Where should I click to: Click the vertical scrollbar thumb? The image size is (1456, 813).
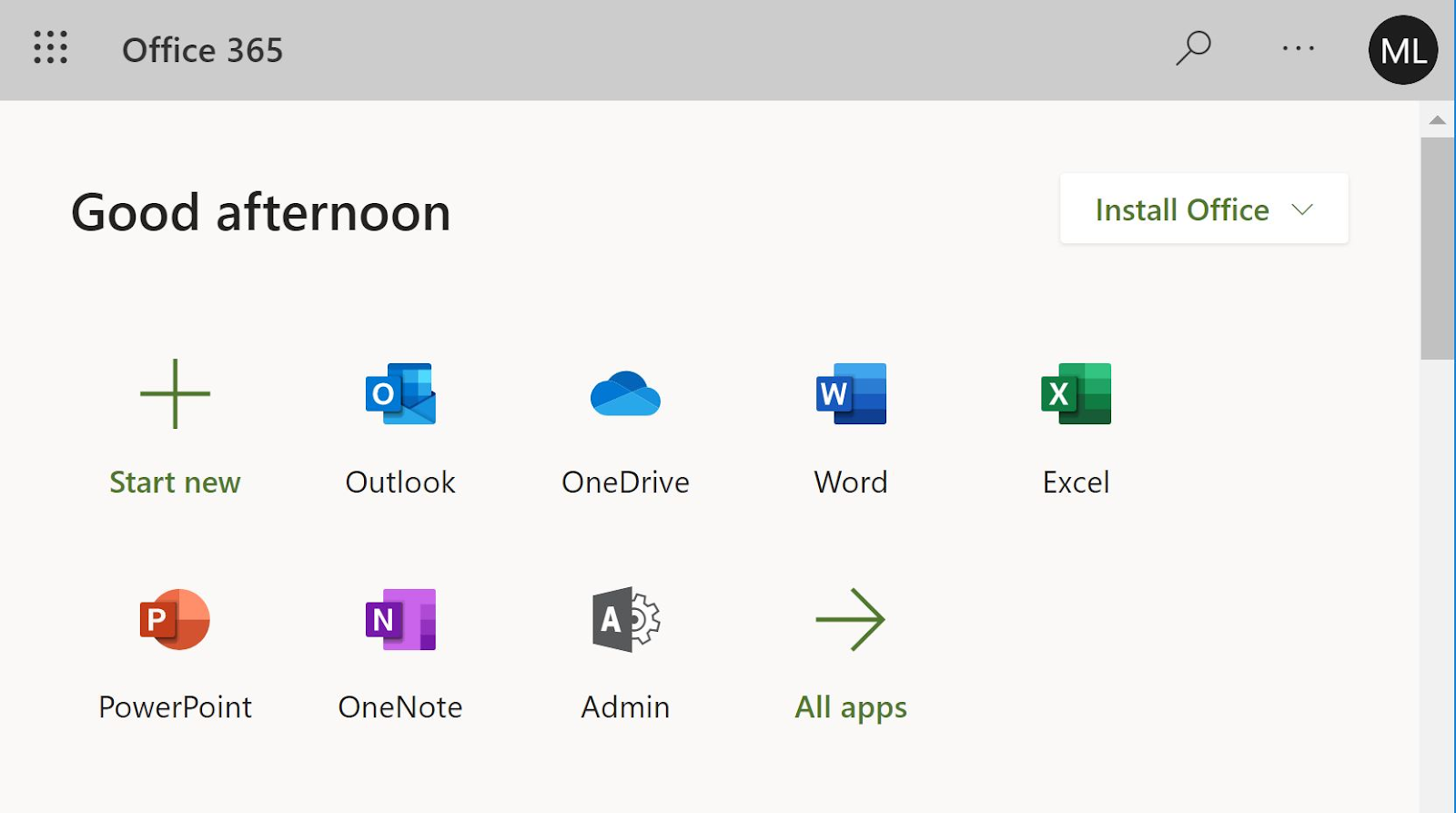1438,248
